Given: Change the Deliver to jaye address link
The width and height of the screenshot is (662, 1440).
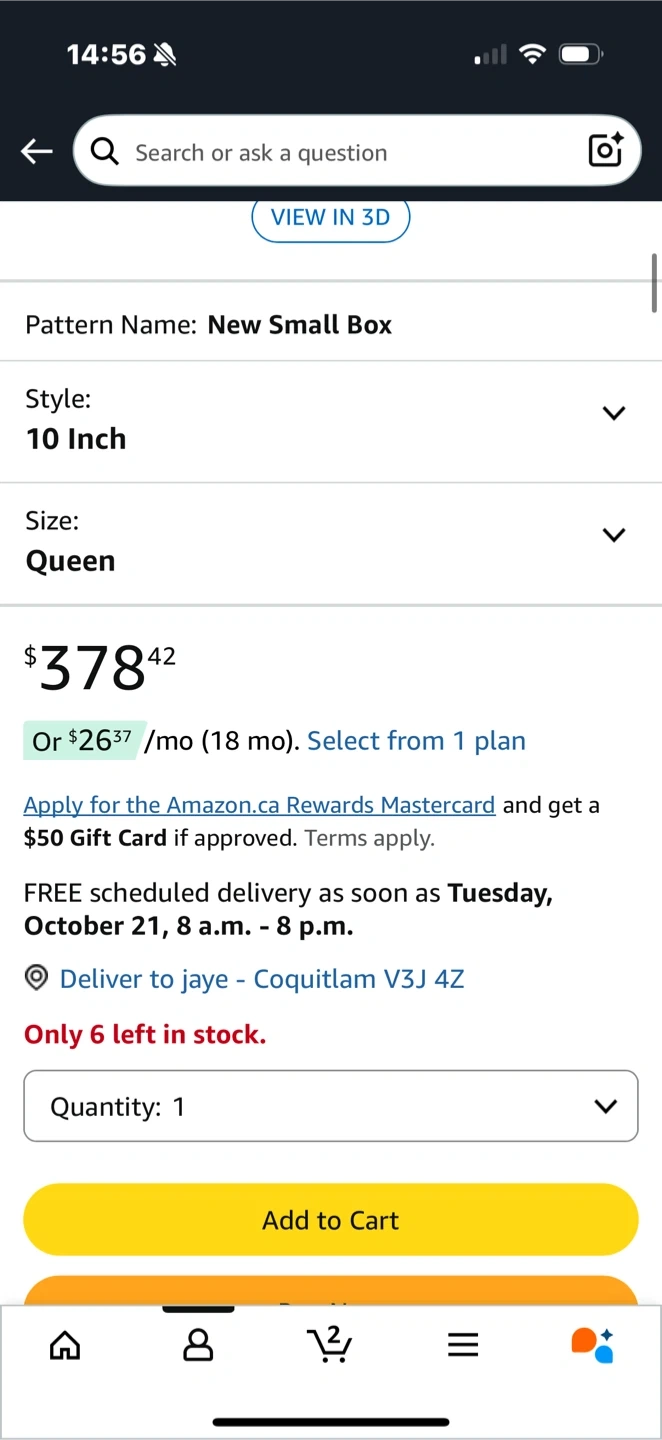Looking at the screenshot, I should click(x=262, y=978).
